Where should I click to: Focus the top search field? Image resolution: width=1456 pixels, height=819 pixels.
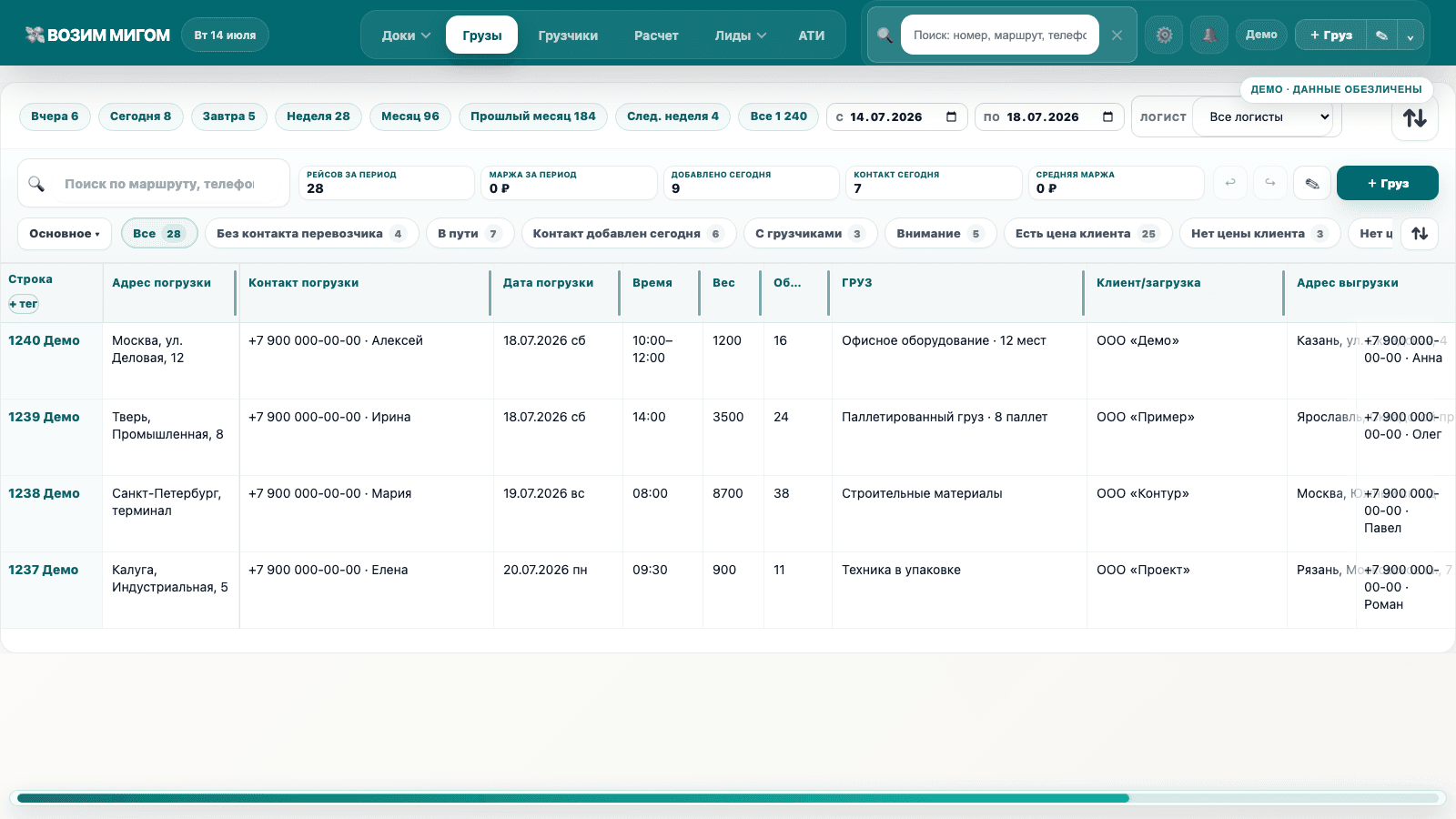(1000, 35)
